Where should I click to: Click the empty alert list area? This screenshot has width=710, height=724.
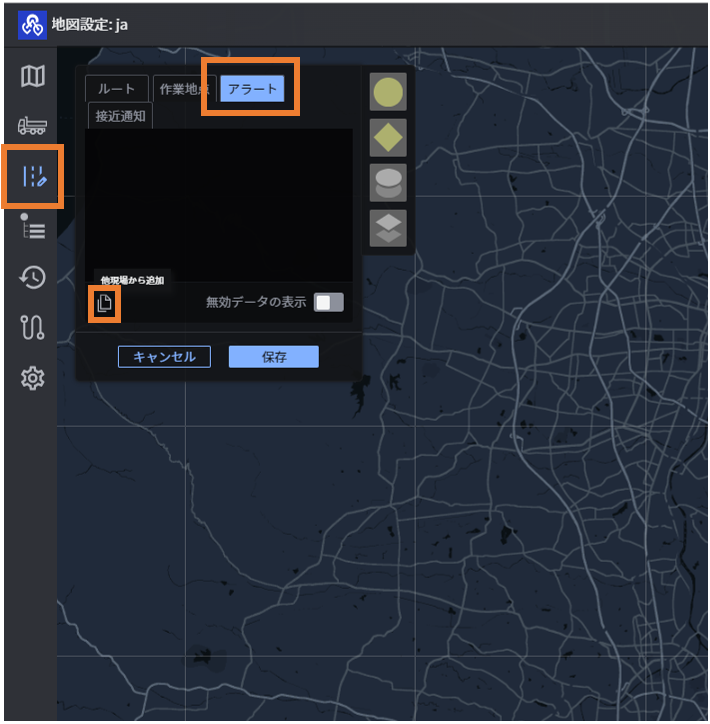(x=219, y=205)
